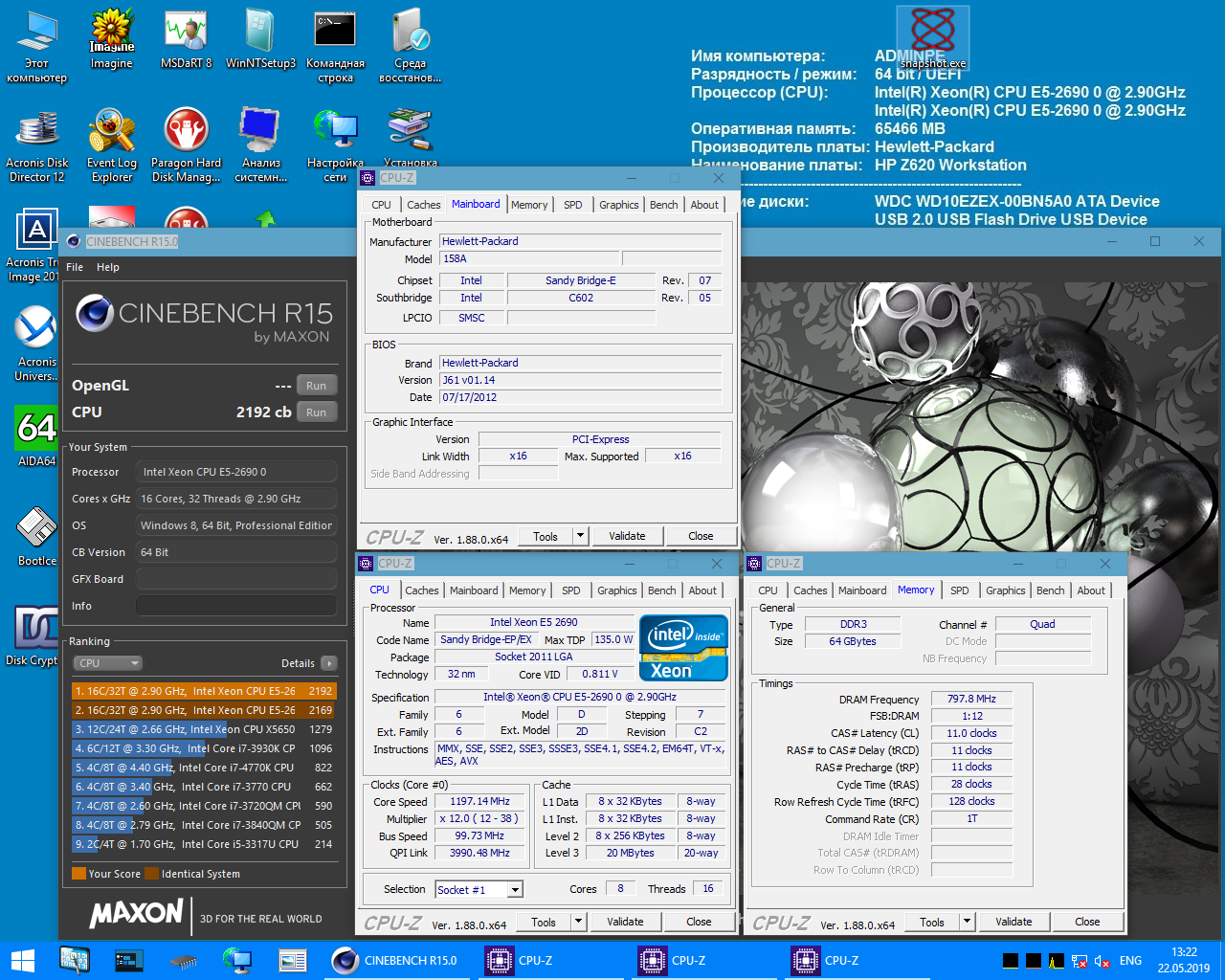
Task: Switch the ENG language indicator
Action: [x=1130, y=961]
